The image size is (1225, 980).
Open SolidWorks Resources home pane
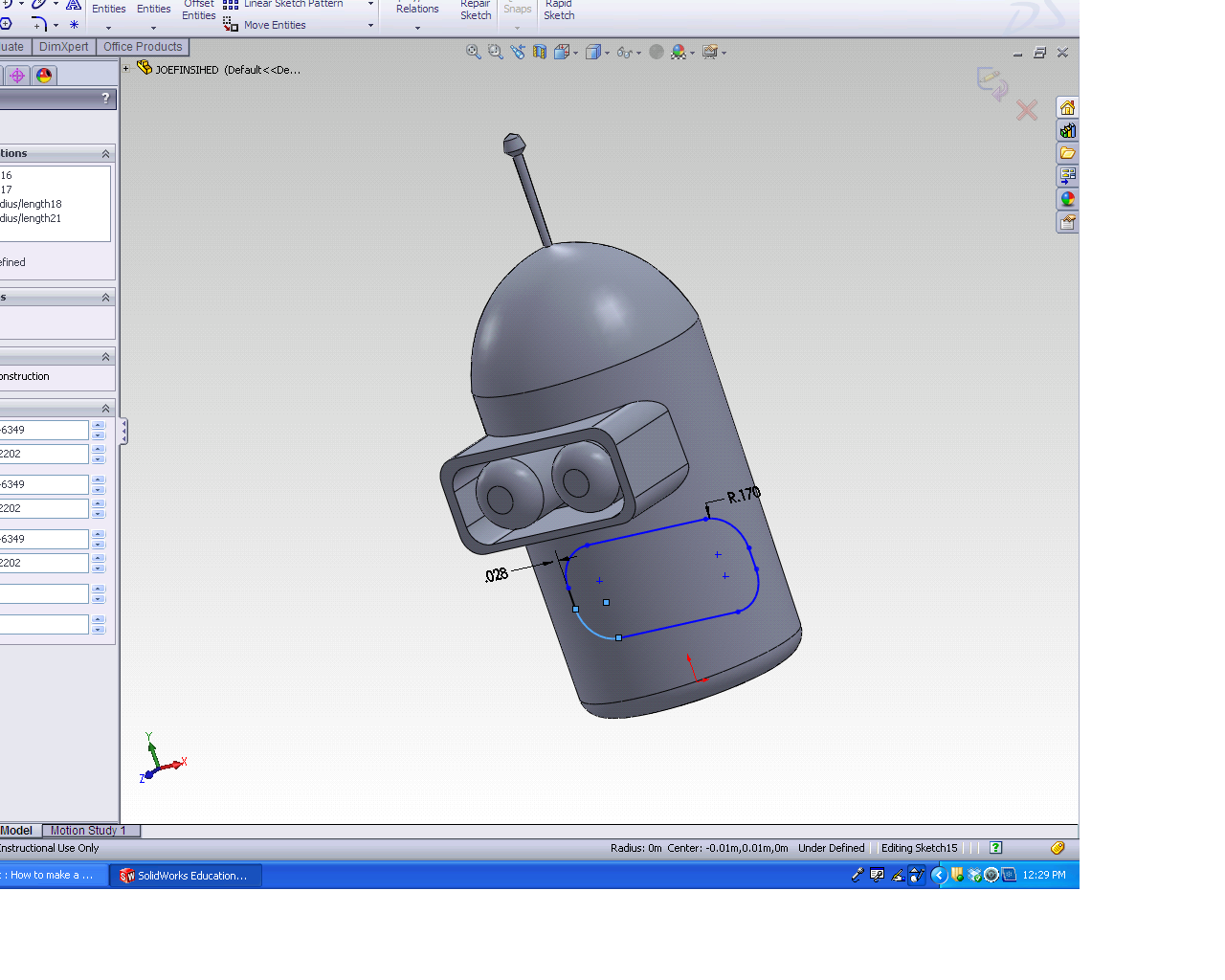pyautogui.click(x=1067, y=107)
